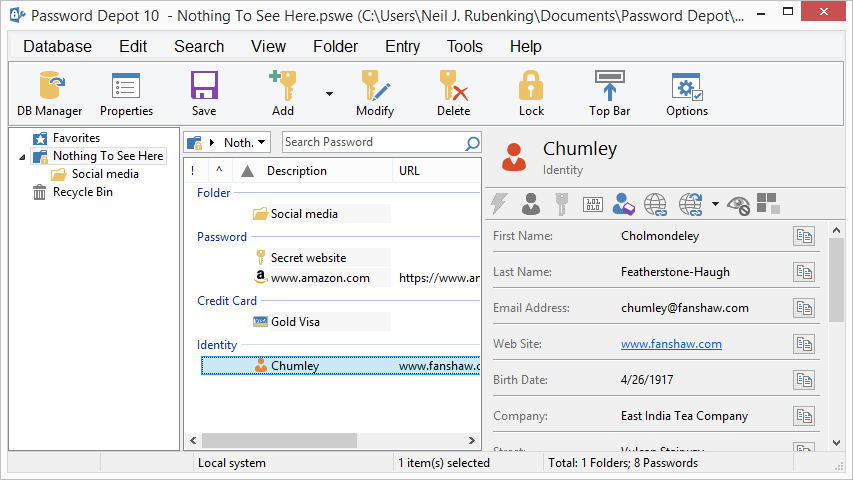Click the exclamation mark column header
The width and height of the screenshot is (853, 480).
coord(193,171)
